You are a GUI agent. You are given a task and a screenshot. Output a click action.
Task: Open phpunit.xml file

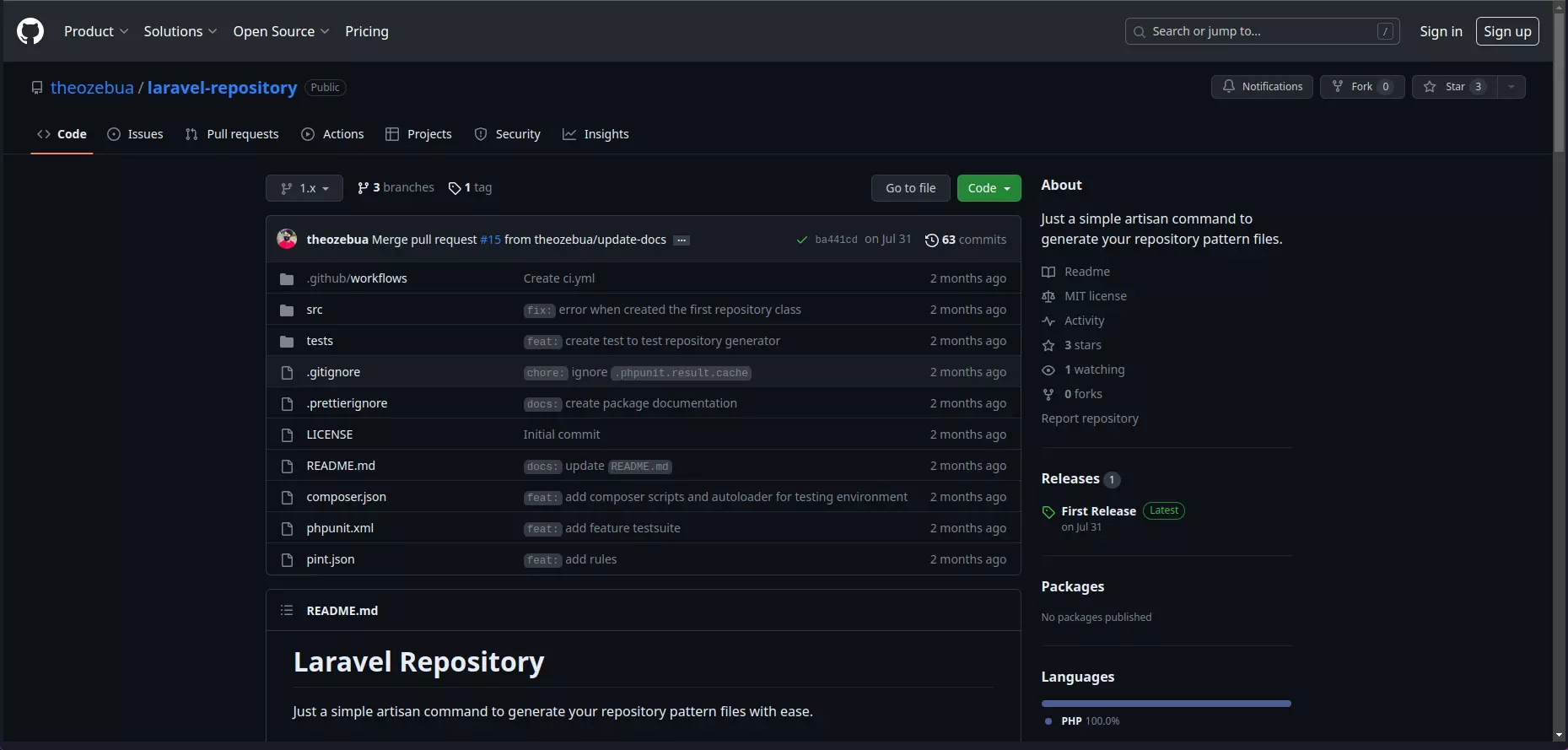click(340, 528)
